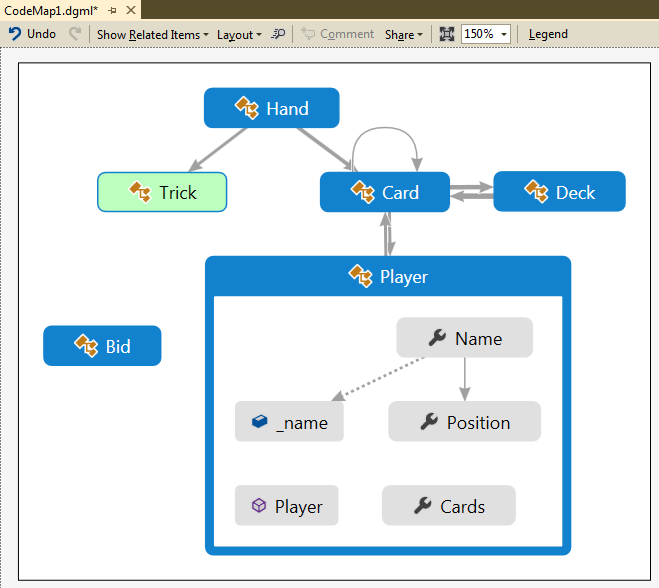Viewport: 659px width, 588px height.
Task: Select the _name field node
Action: (x=289, y=422)
